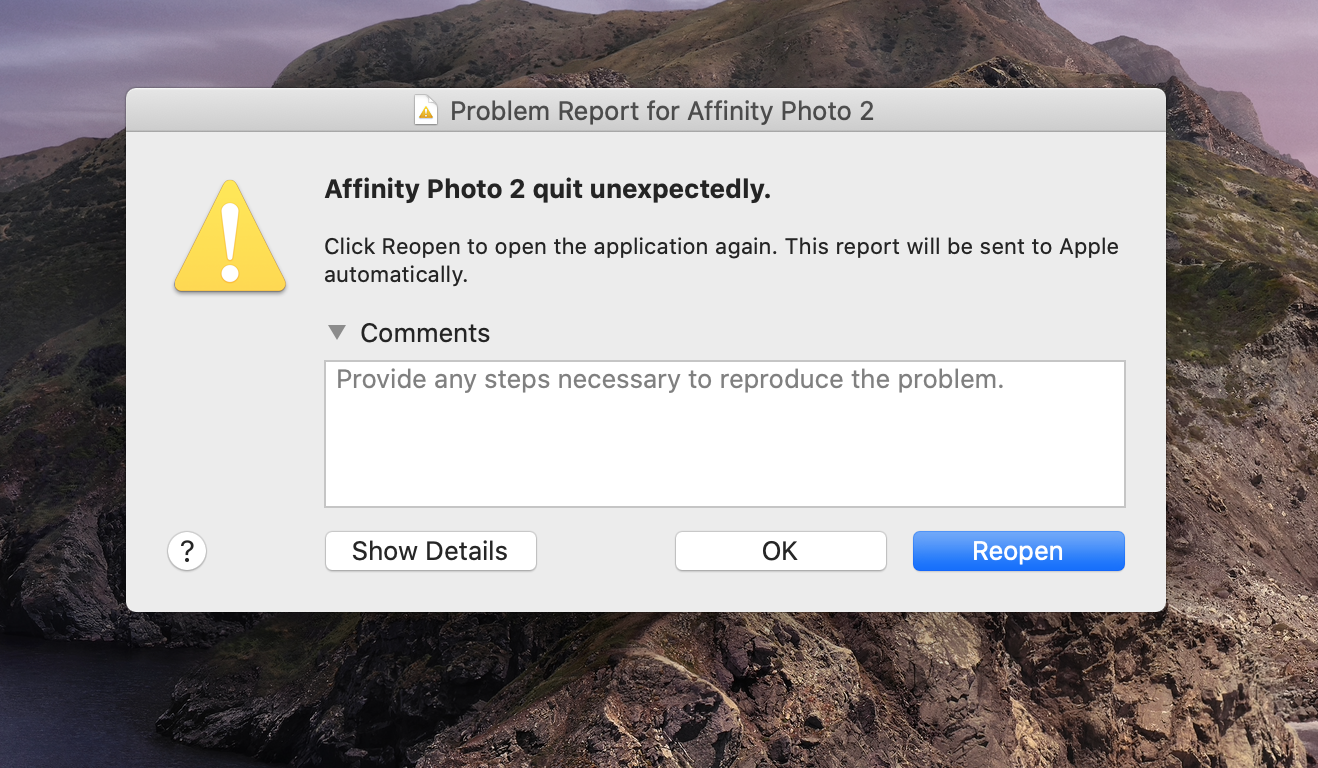Click the document icon in the title bar
Image resolution: width=1318 pixels, height=768 pixels.
tap(426, 110)
